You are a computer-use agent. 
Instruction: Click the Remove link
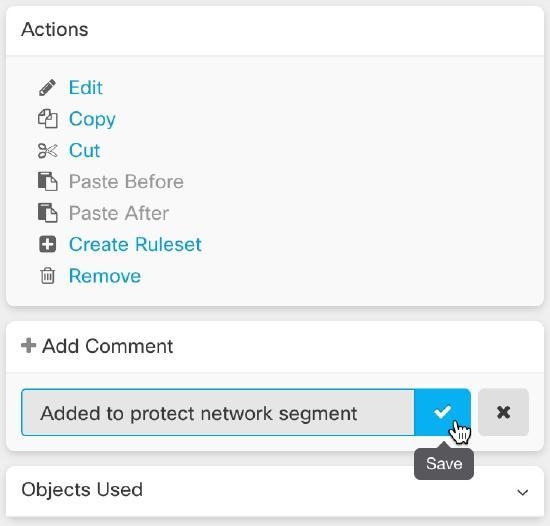pyautogui.click(x=105, y=276)
